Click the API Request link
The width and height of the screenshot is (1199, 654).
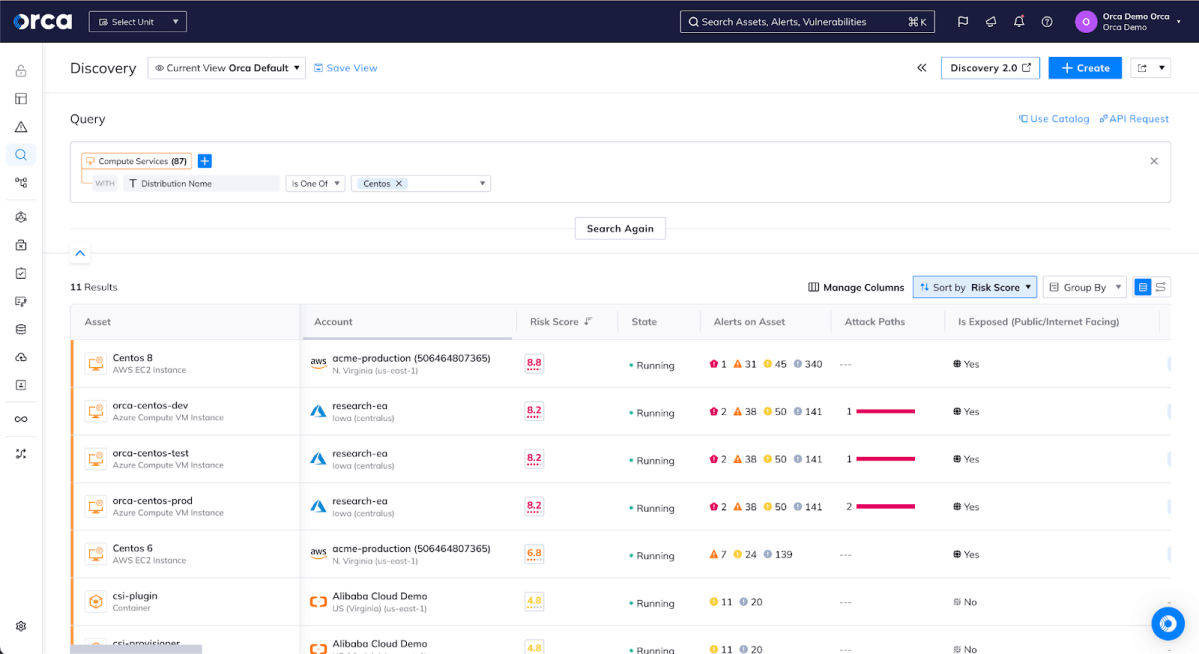tap(1134, 119)
